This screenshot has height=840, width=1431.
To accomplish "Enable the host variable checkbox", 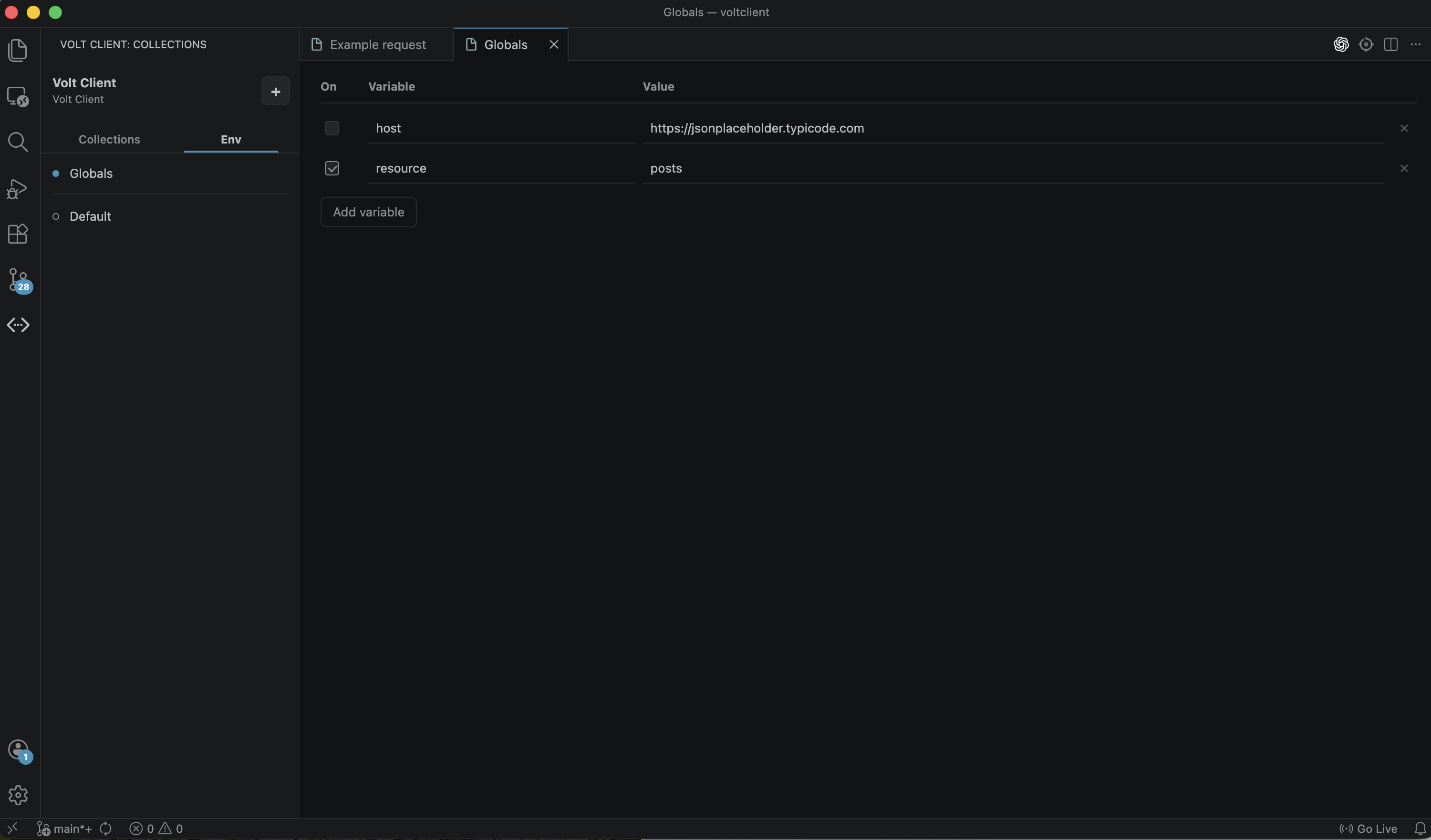I will (332, 128).
